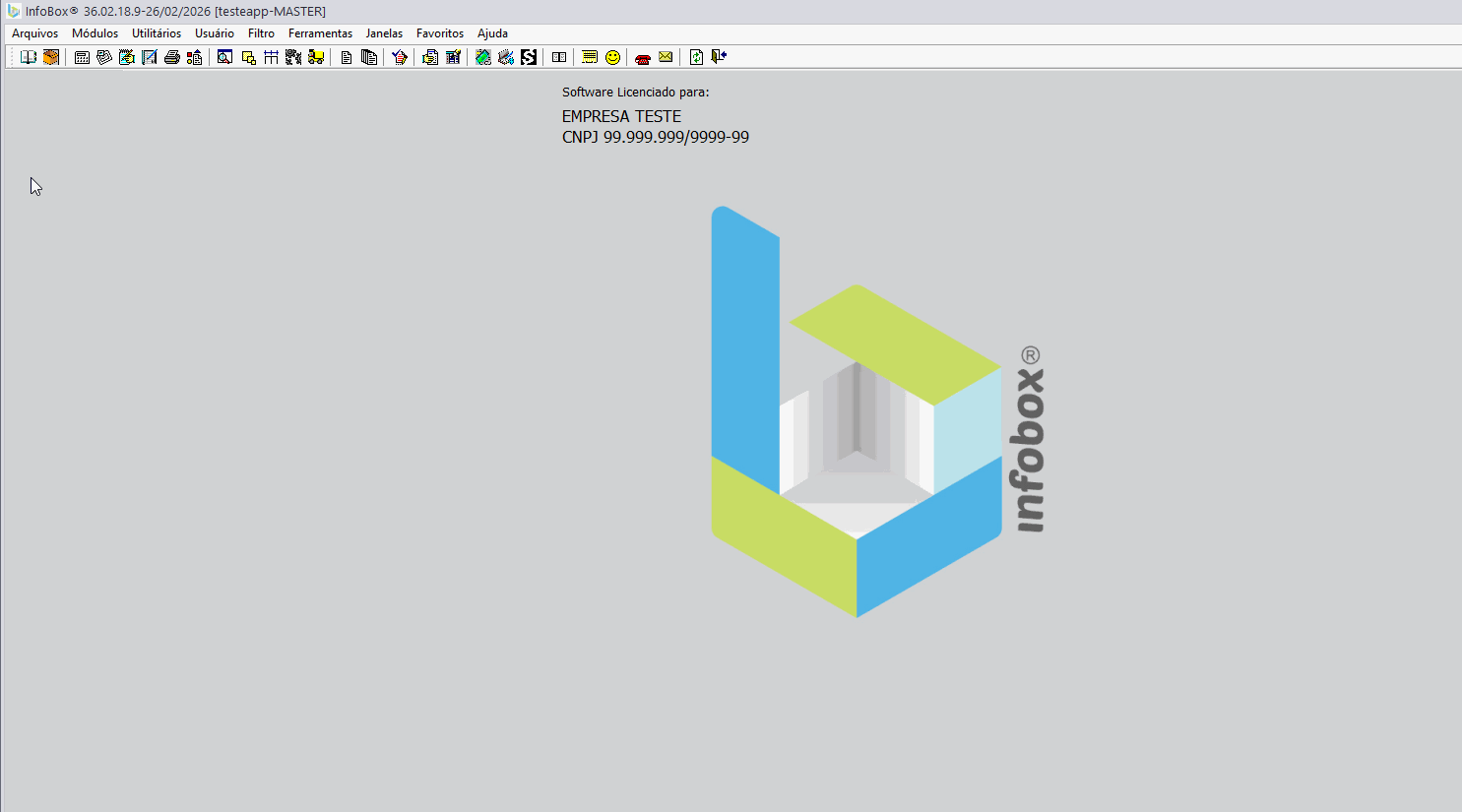Expand the Utilitários menu

pos(157,33)
